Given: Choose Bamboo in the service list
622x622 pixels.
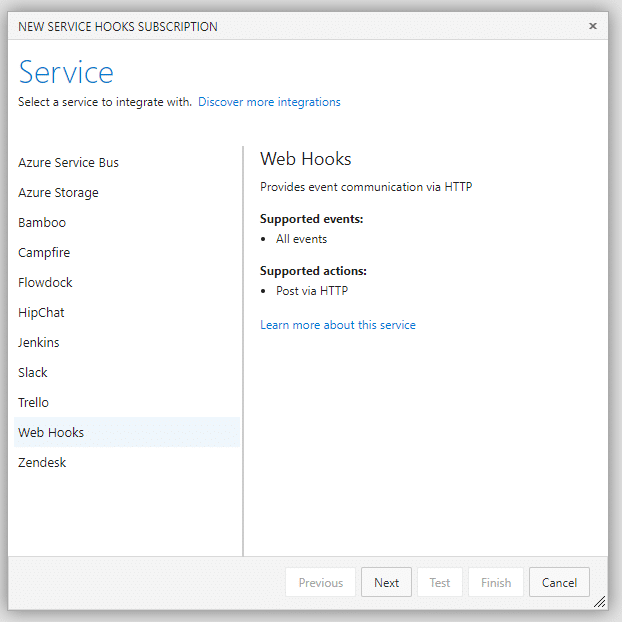Looking at the screenshot, I should 127,223.
